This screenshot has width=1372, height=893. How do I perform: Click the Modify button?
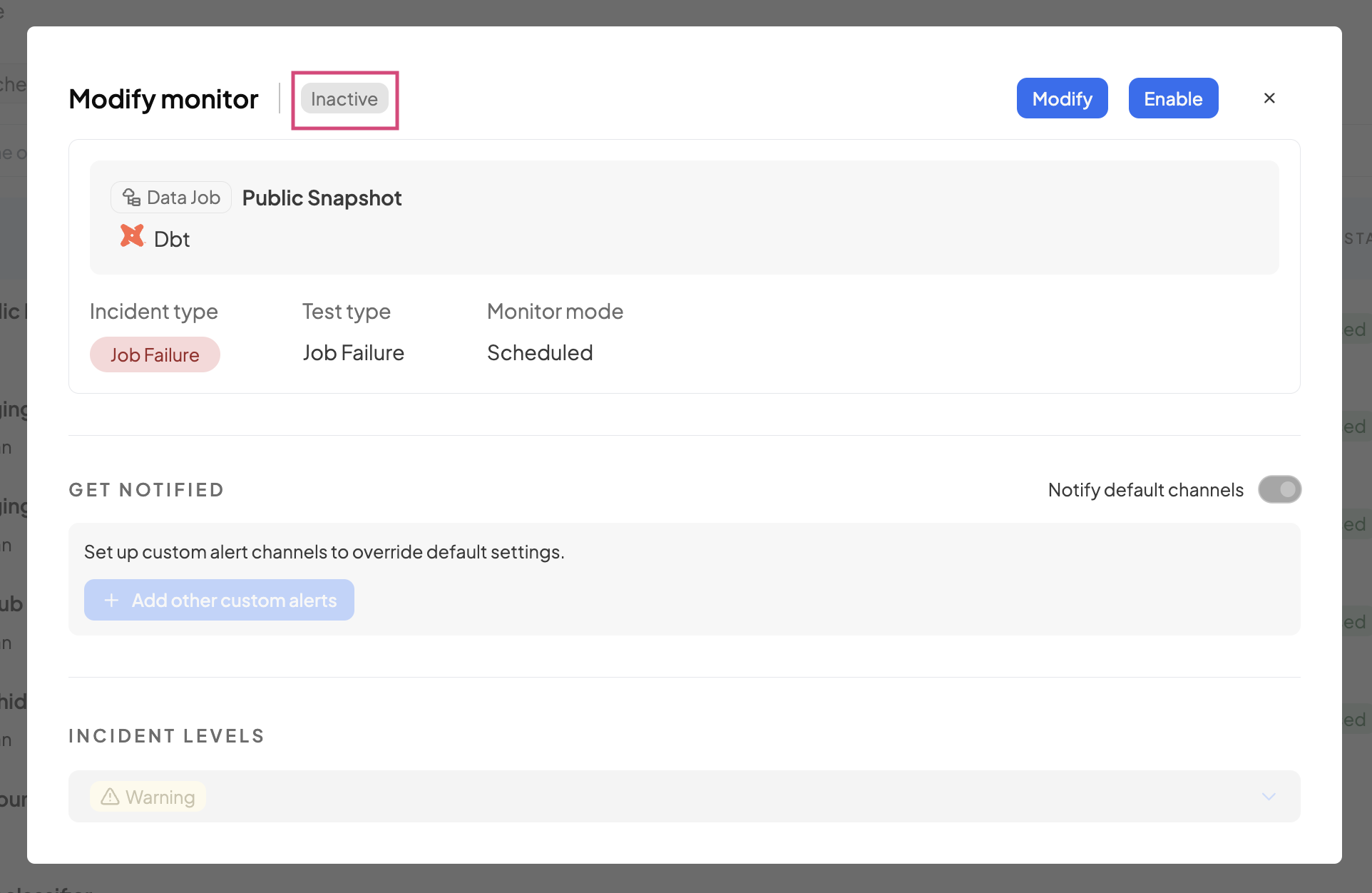[1062, 98]
